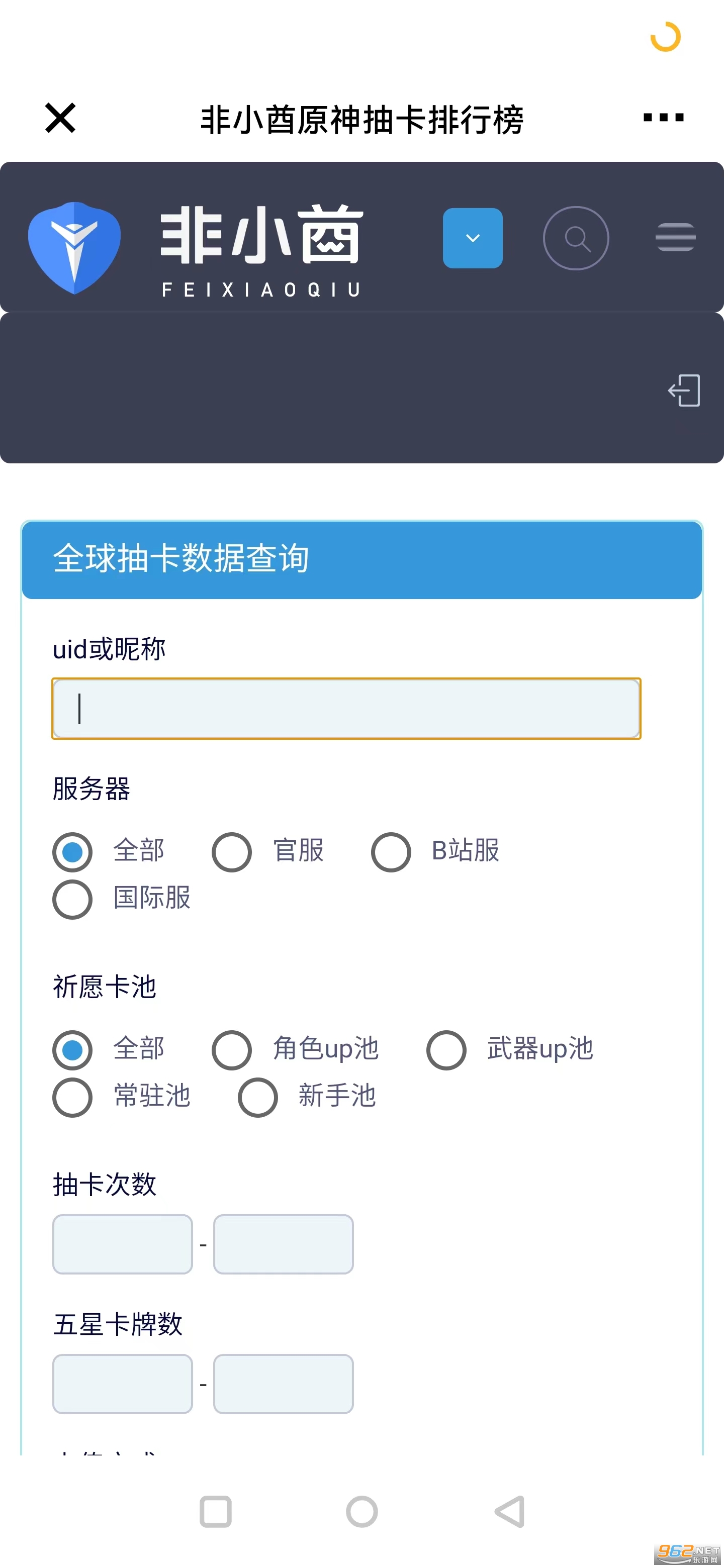Focus the uid或昵称 input field

[346, 709]
